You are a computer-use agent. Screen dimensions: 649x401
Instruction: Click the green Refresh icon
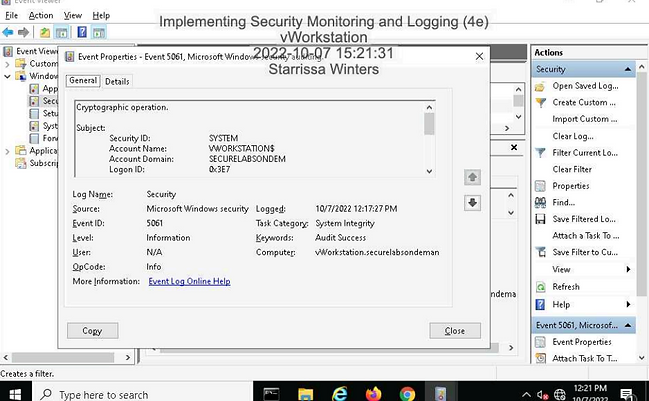pos(540,287)
